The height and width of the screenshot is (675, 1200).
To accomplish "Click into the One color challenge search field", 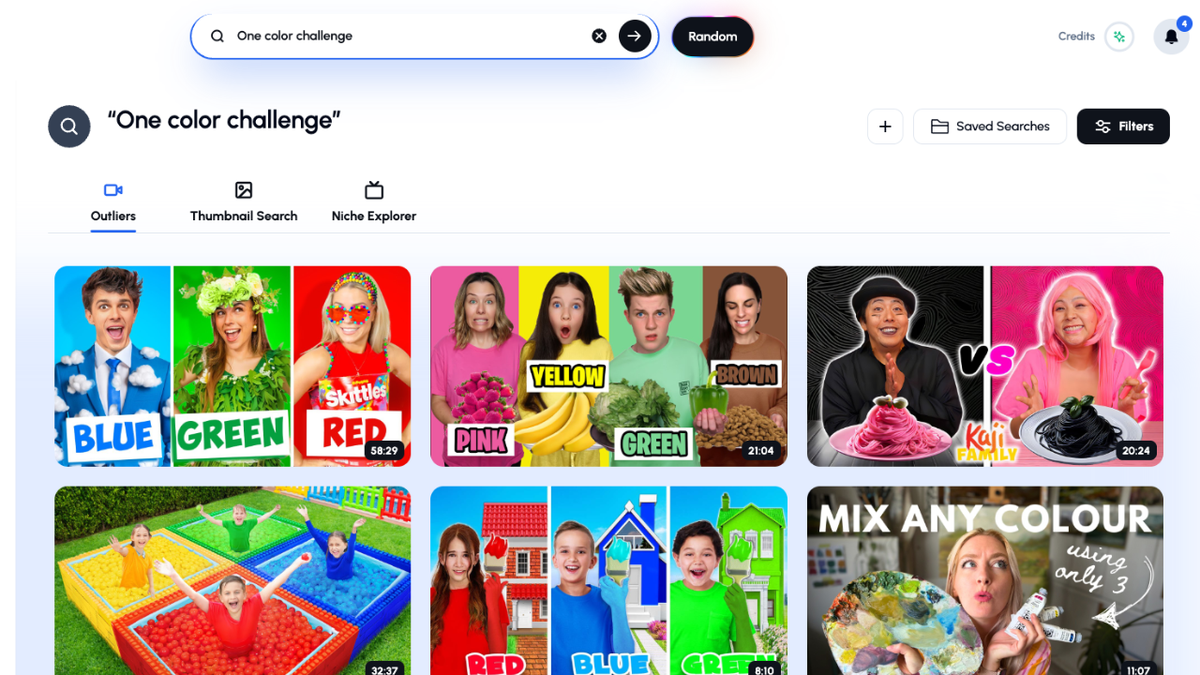I will point(410,36).
